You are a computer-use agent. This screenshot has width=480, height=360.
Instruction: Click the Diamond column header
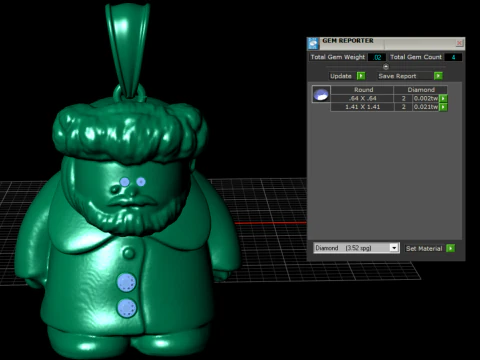421,90
